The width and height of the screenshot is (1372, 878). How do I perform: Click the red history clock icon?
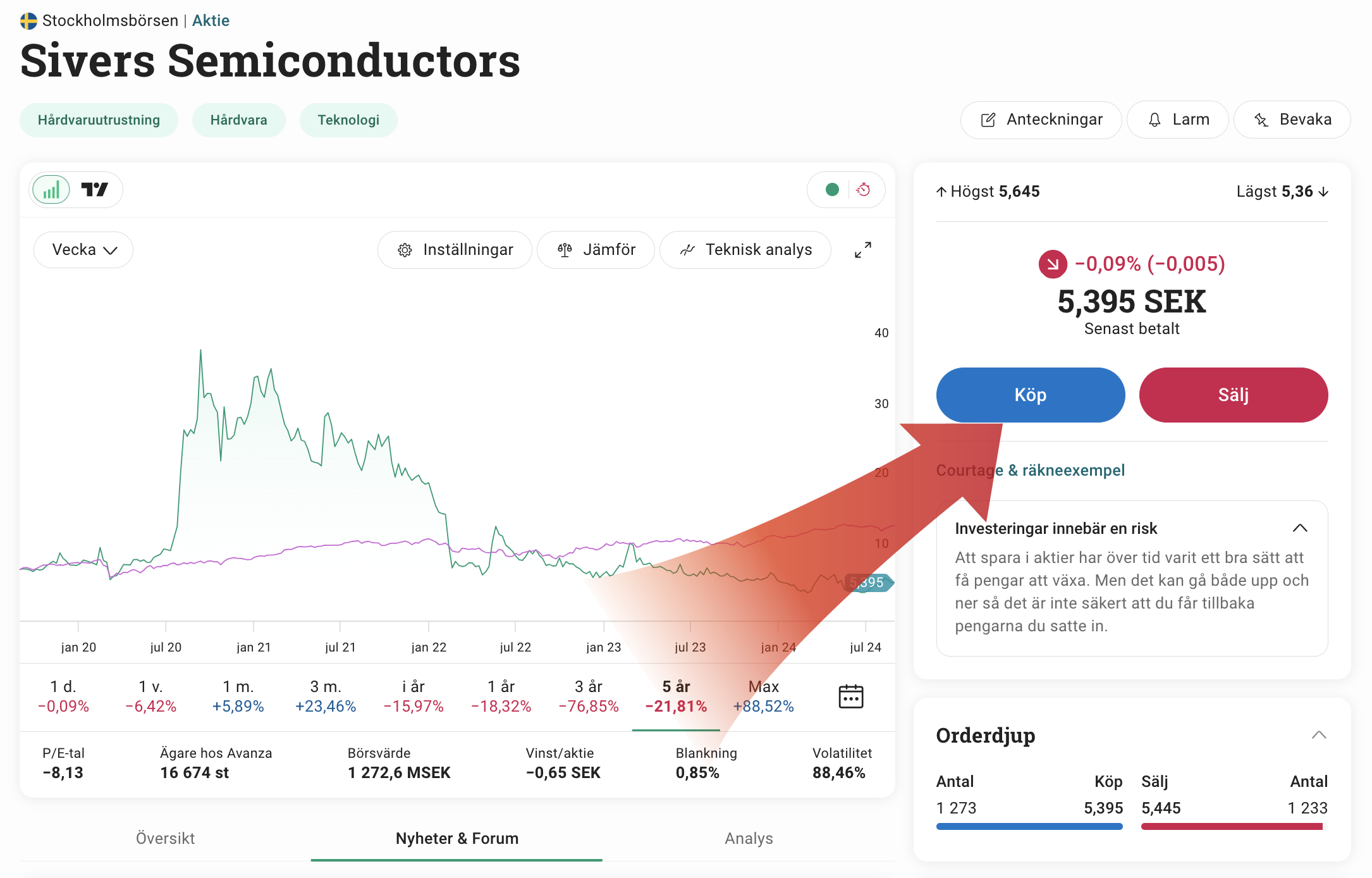tap(863, 190)
